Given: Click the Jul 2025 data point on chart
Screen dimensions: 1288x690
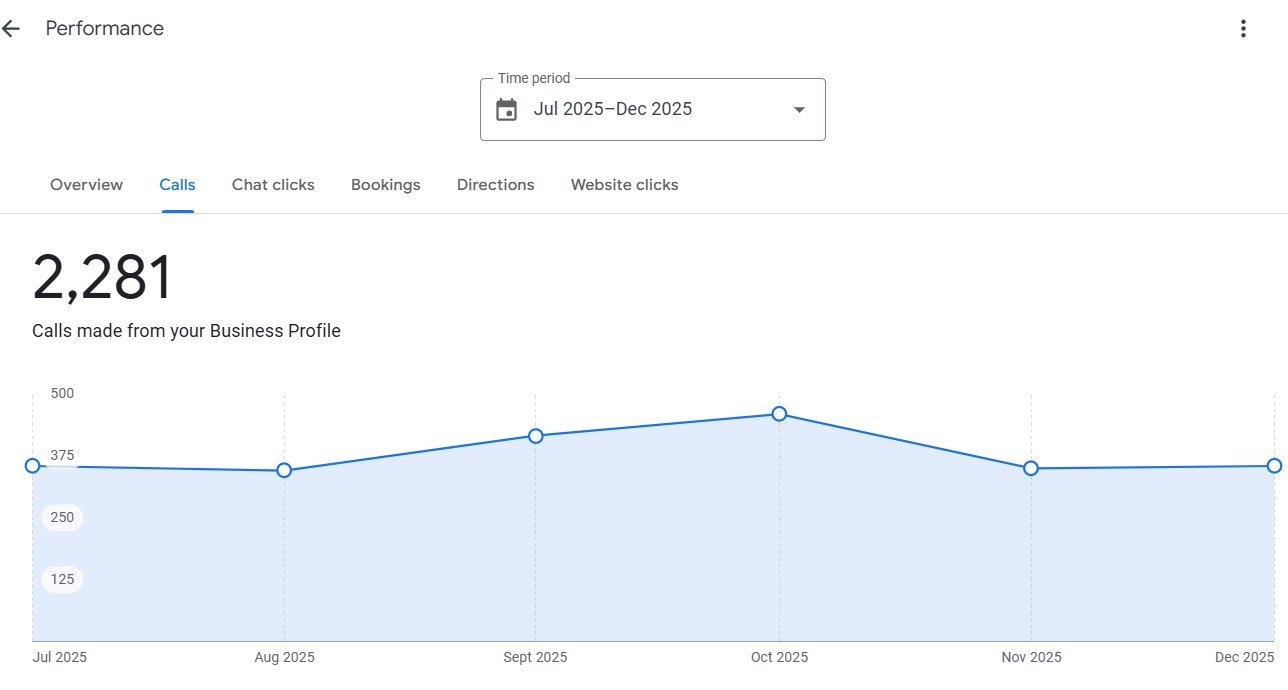Looking at the screenshot, I should [32, 466].
